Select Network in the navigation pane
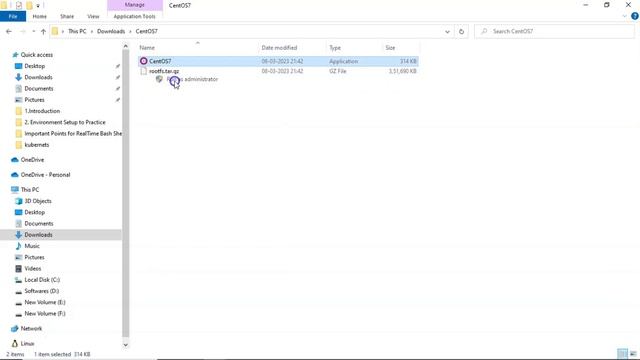The width and height of the screenshot is (640, 360). pos(31,329)
